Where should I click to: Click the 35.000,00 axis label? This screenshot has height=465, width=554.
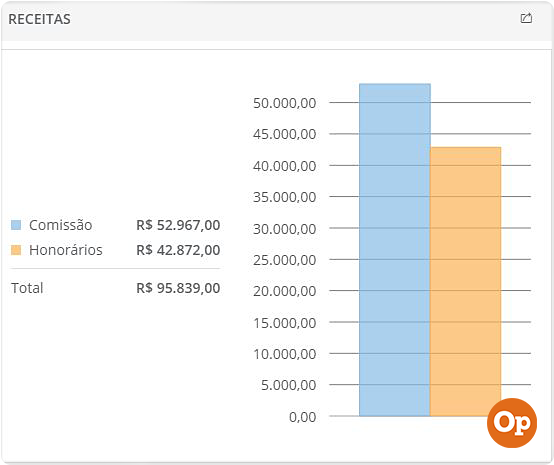coord(284,197)
